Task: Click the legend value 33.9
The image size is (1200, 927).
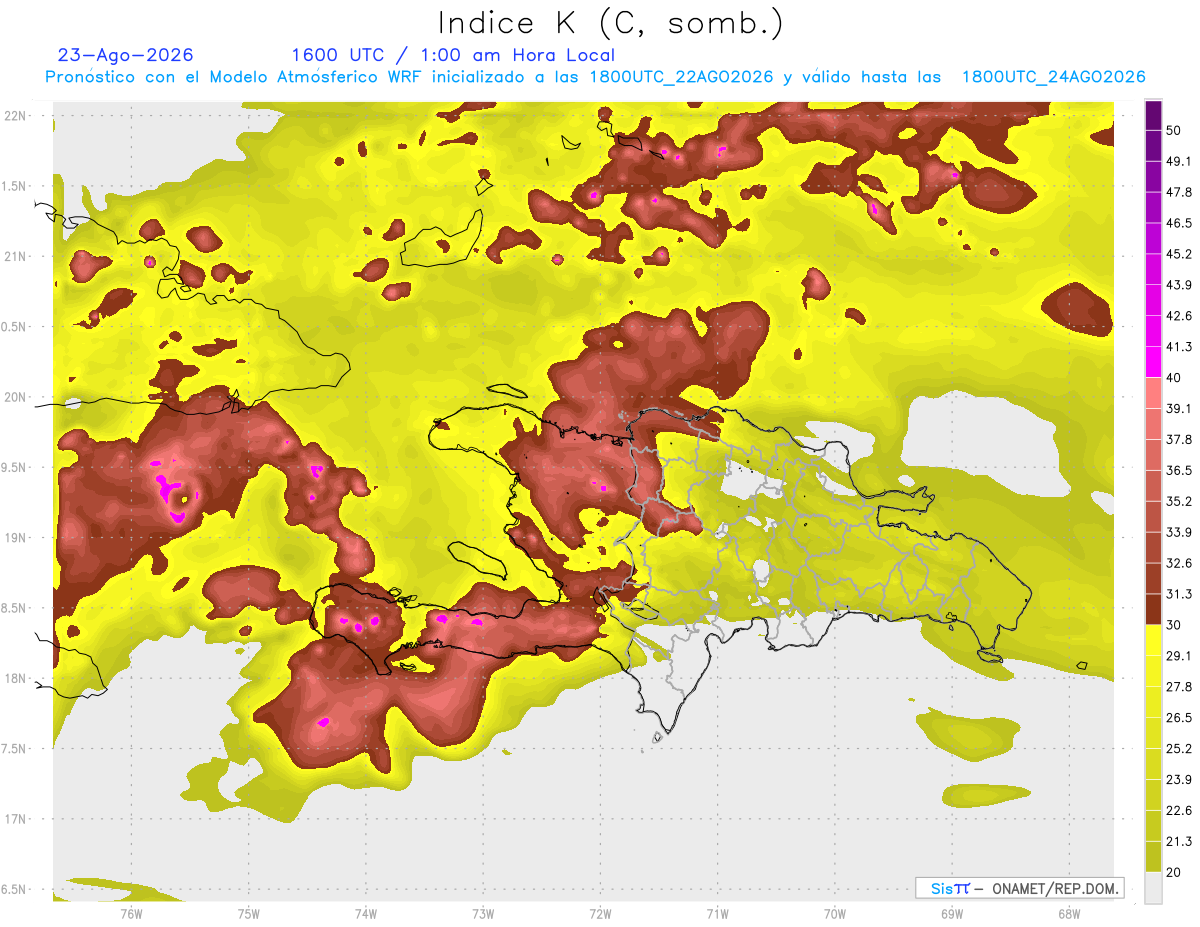Action: 1179,532
